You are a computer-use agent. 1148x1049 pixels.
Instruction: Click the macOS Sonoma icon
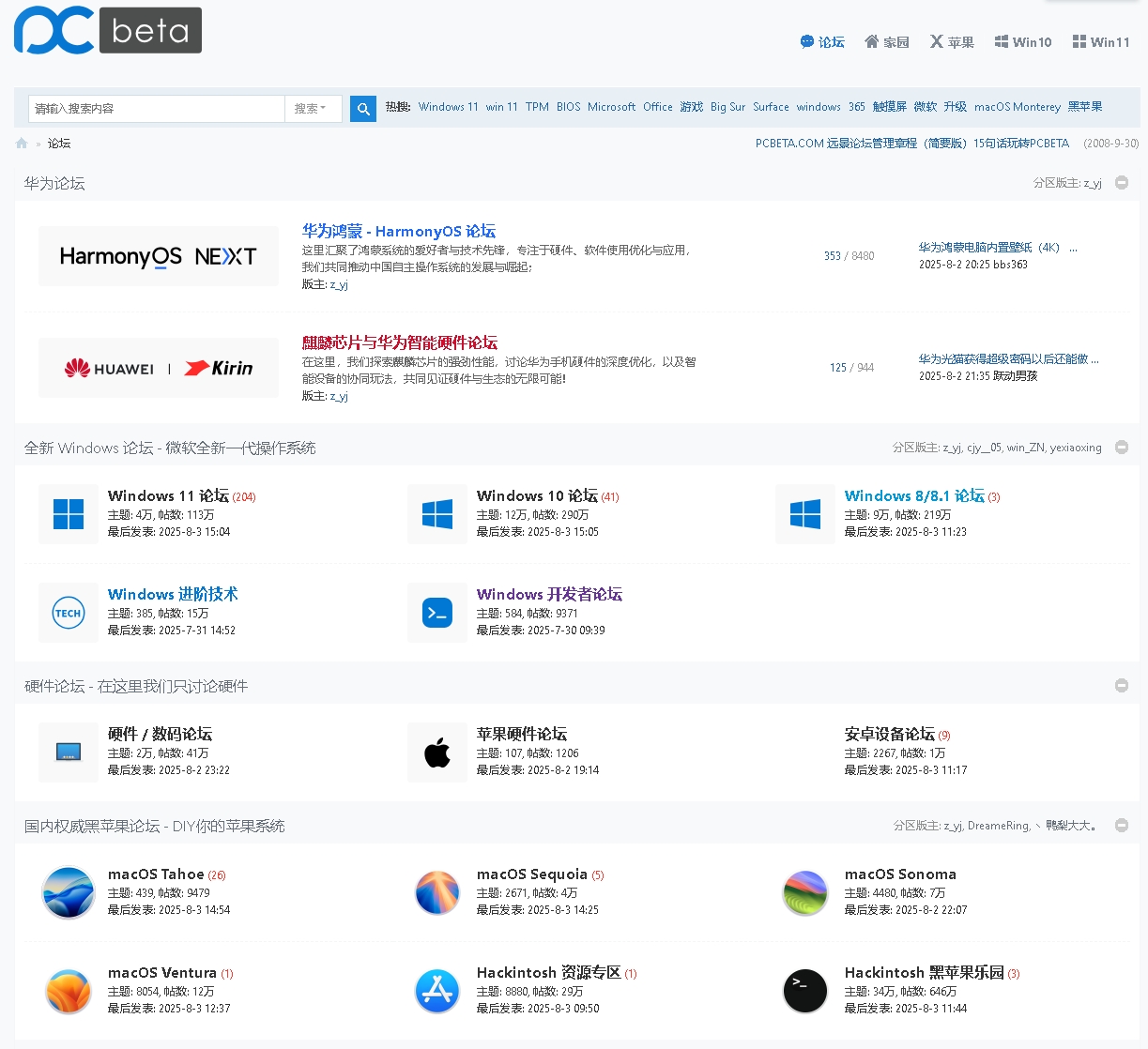(805, 892)
